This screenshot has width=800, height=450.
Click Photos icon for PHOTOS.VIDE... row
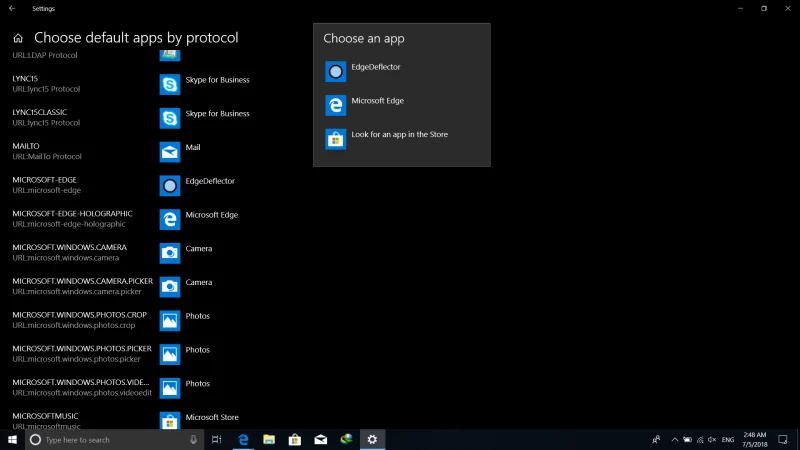(170, 388)
